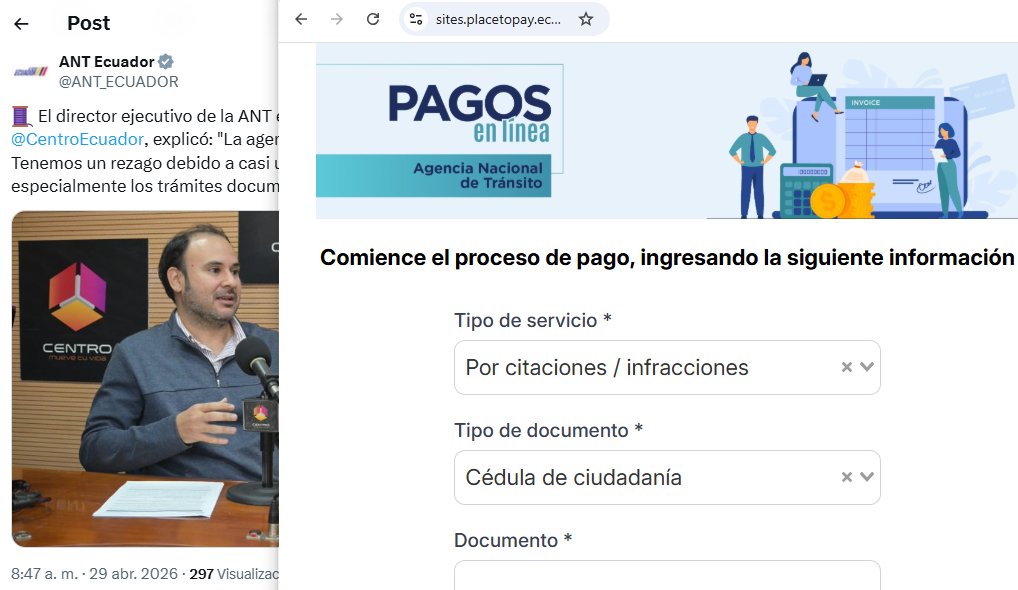Focus the Documento input field
Viewport: 1018px width, 590px height.
tap(667, 576)
